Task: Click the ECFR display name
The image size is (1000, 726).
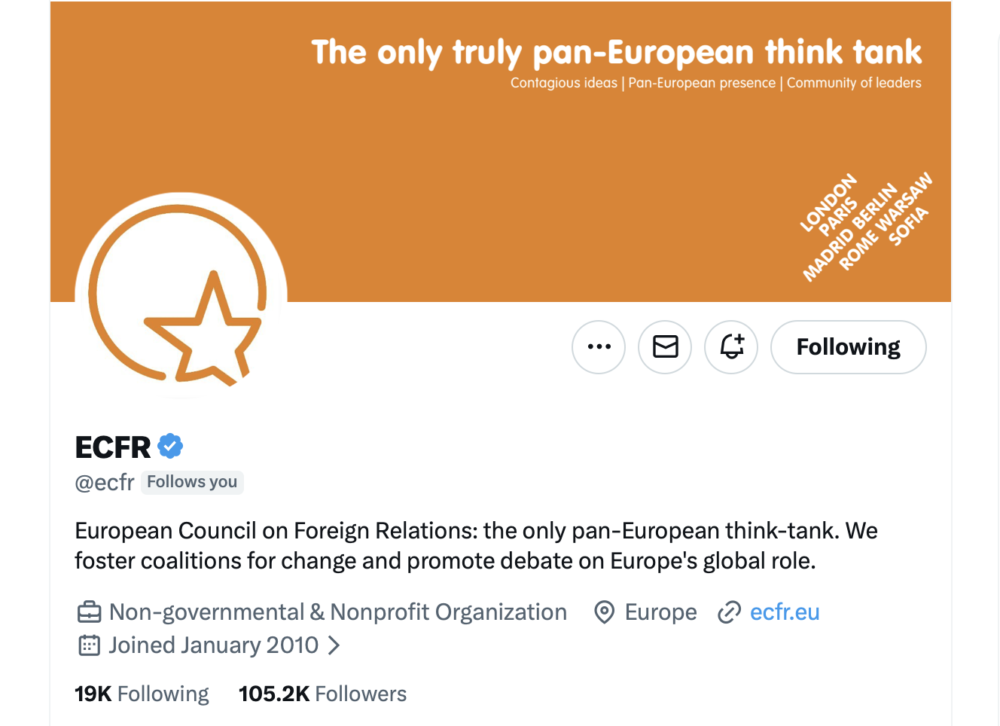Action: [x=112, y=446]
